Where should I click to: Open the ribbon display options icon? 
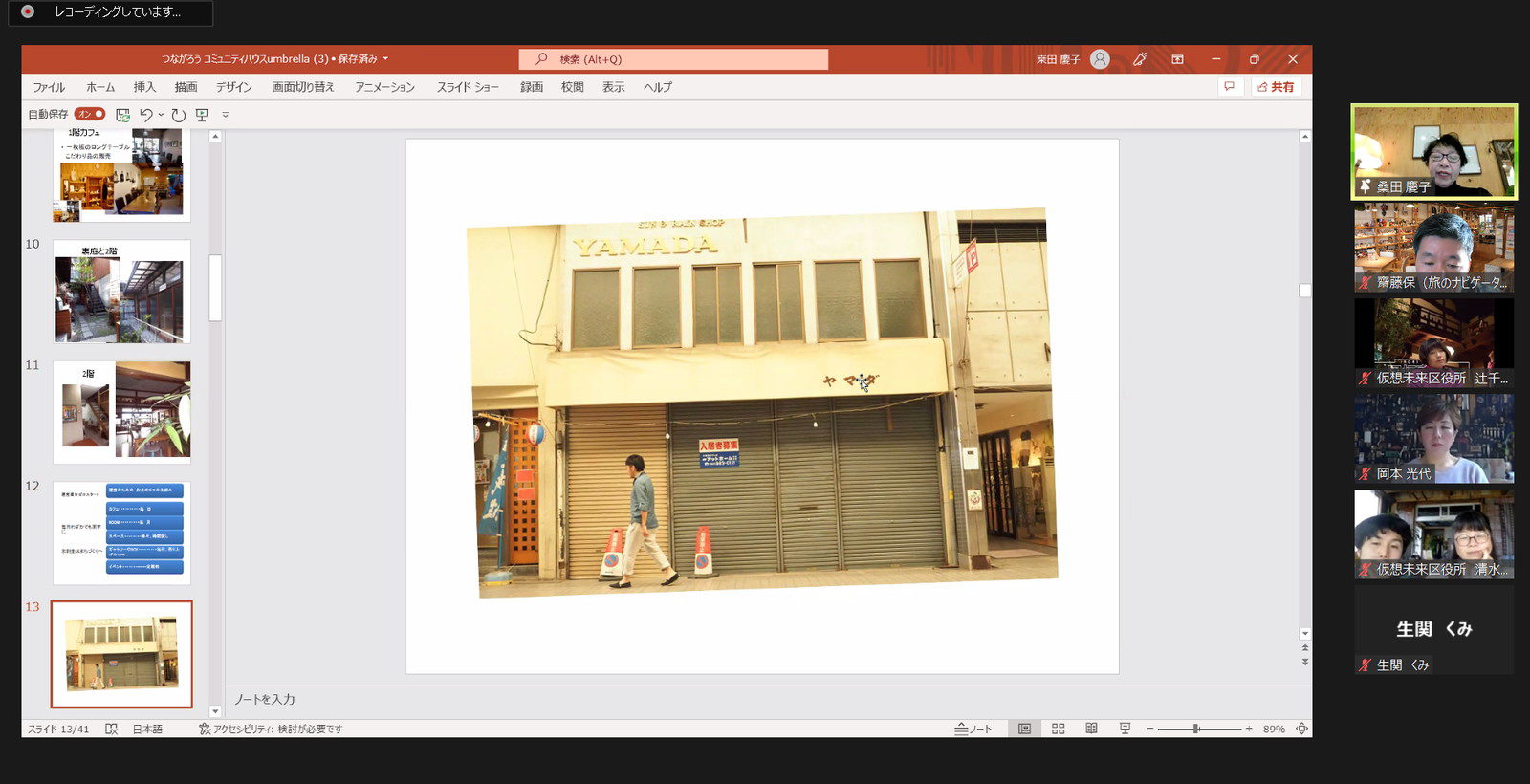click(x=1177, y=59)
